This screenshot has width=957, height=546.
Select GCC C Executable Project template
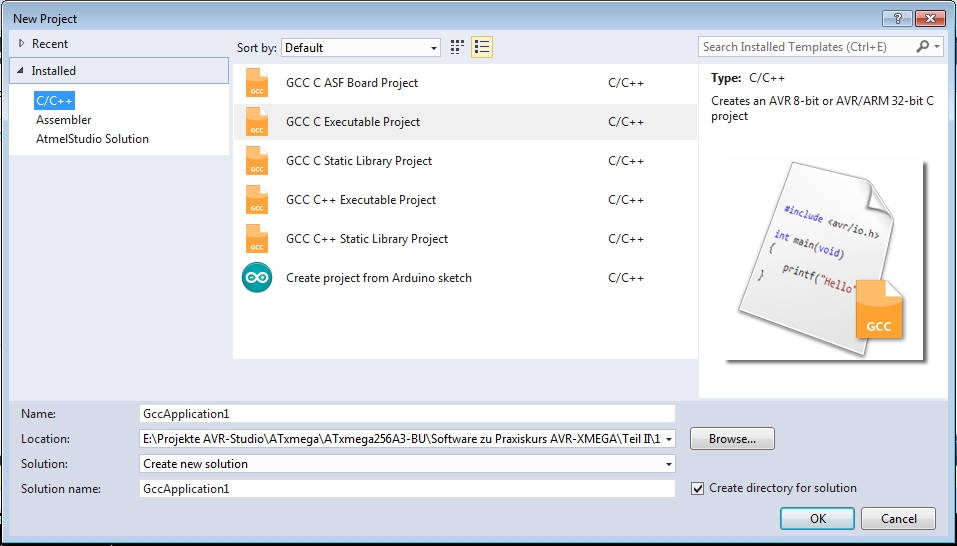465,121
